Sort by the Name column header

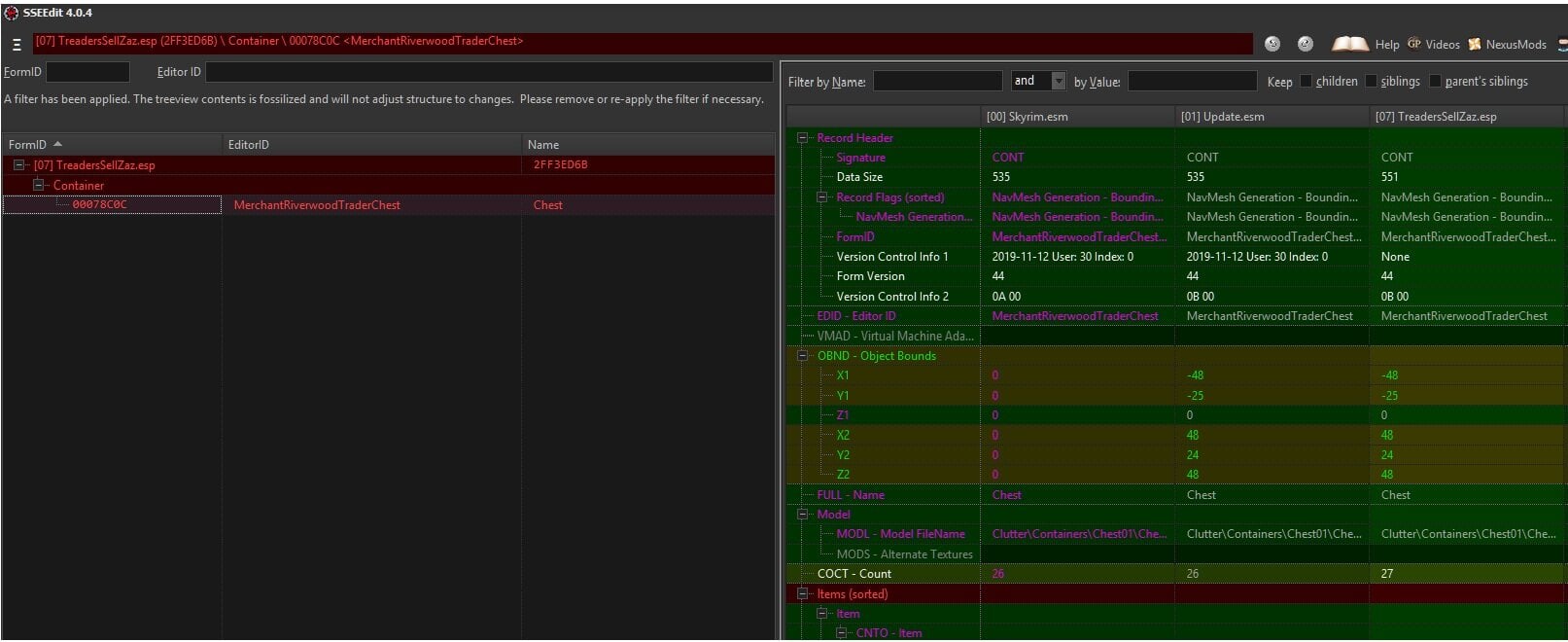pyautogui.click(x=648, y=144)
